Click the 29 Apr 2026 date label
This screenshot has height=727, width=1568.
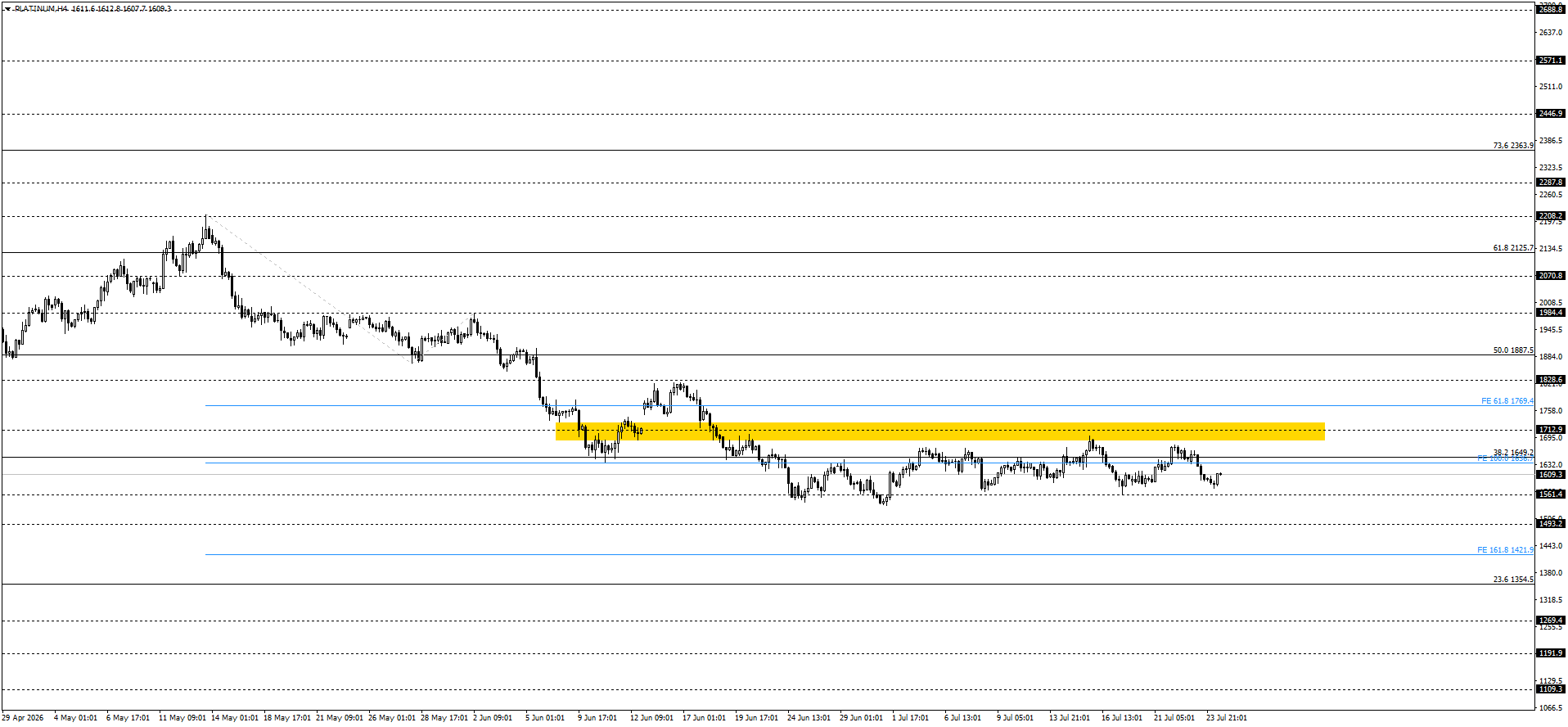pyautogui.click(x=22, y=718)
